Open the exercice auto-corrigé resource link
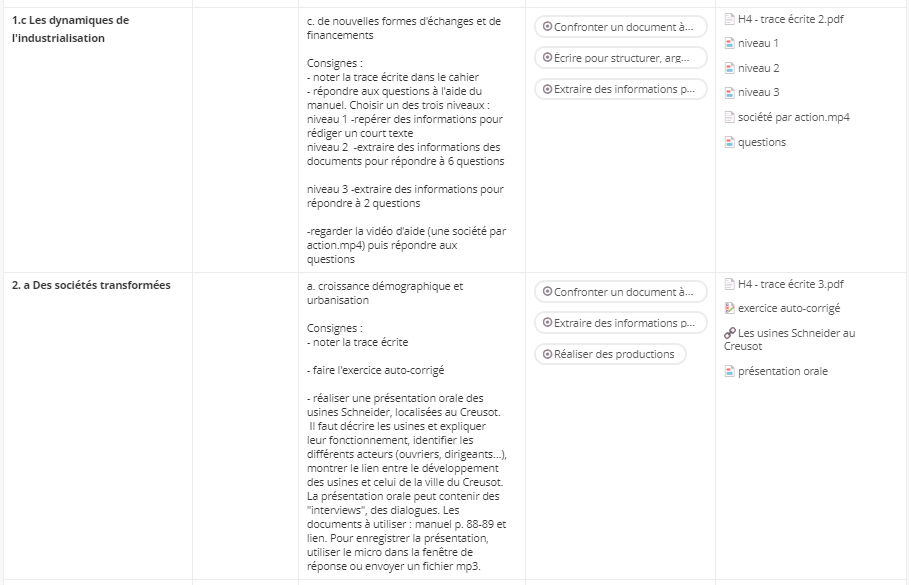This screenshot has height=585, width=909. [x=788, y=308]
